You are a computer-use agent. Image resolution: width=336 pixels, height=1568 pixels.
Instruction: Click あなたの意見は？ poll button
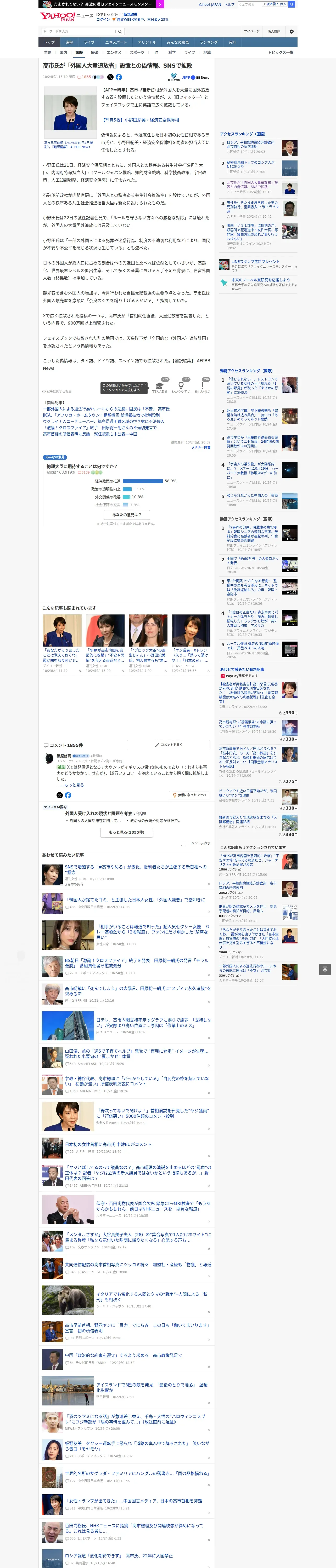pos(127,514)
